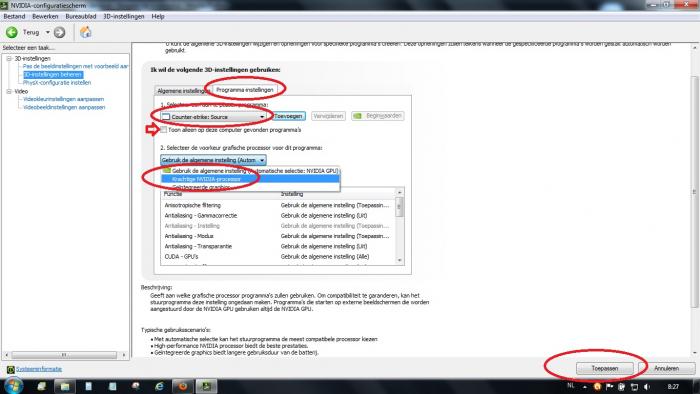This screenshot has height=394, width=700.
Task: Open the small arrow next to Terug
Action: pos(48,32)
